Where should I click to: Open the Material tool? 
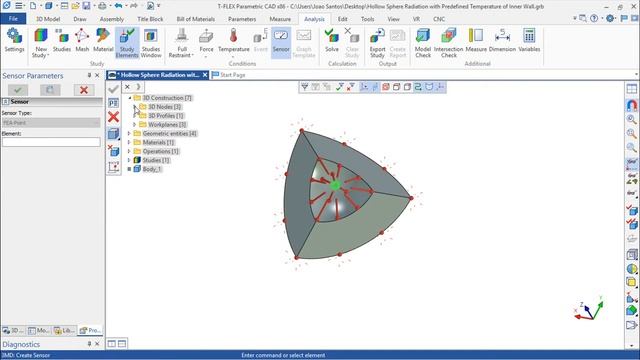(x=103, y=41)
